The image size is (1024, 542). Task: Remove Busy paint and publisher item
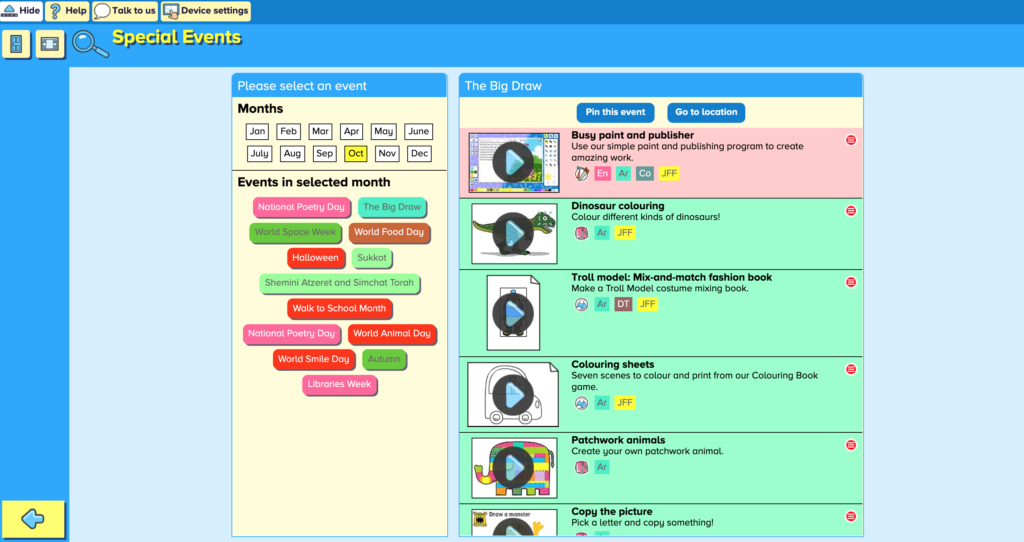[851, 140]
